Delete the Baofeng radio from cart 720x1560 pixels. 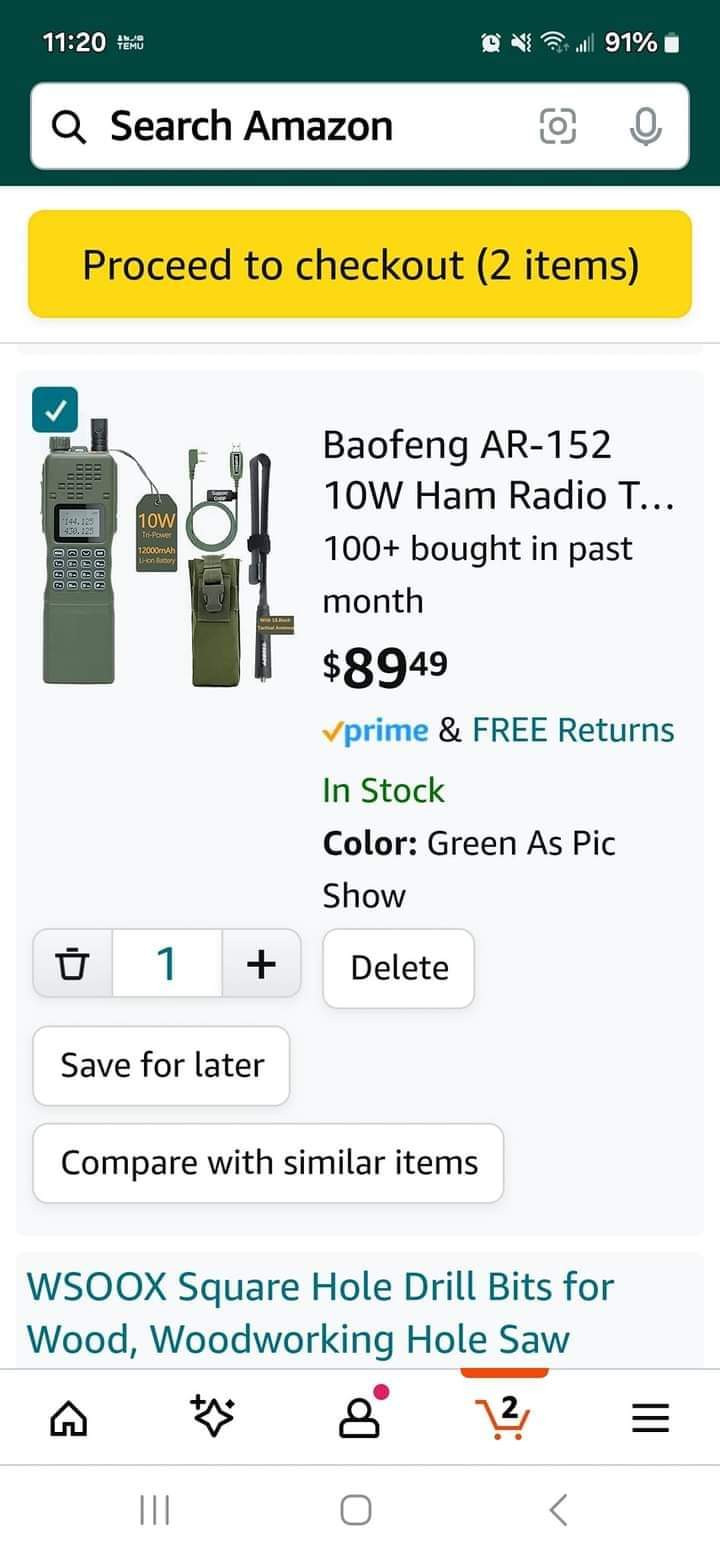[x=398, y=968]
